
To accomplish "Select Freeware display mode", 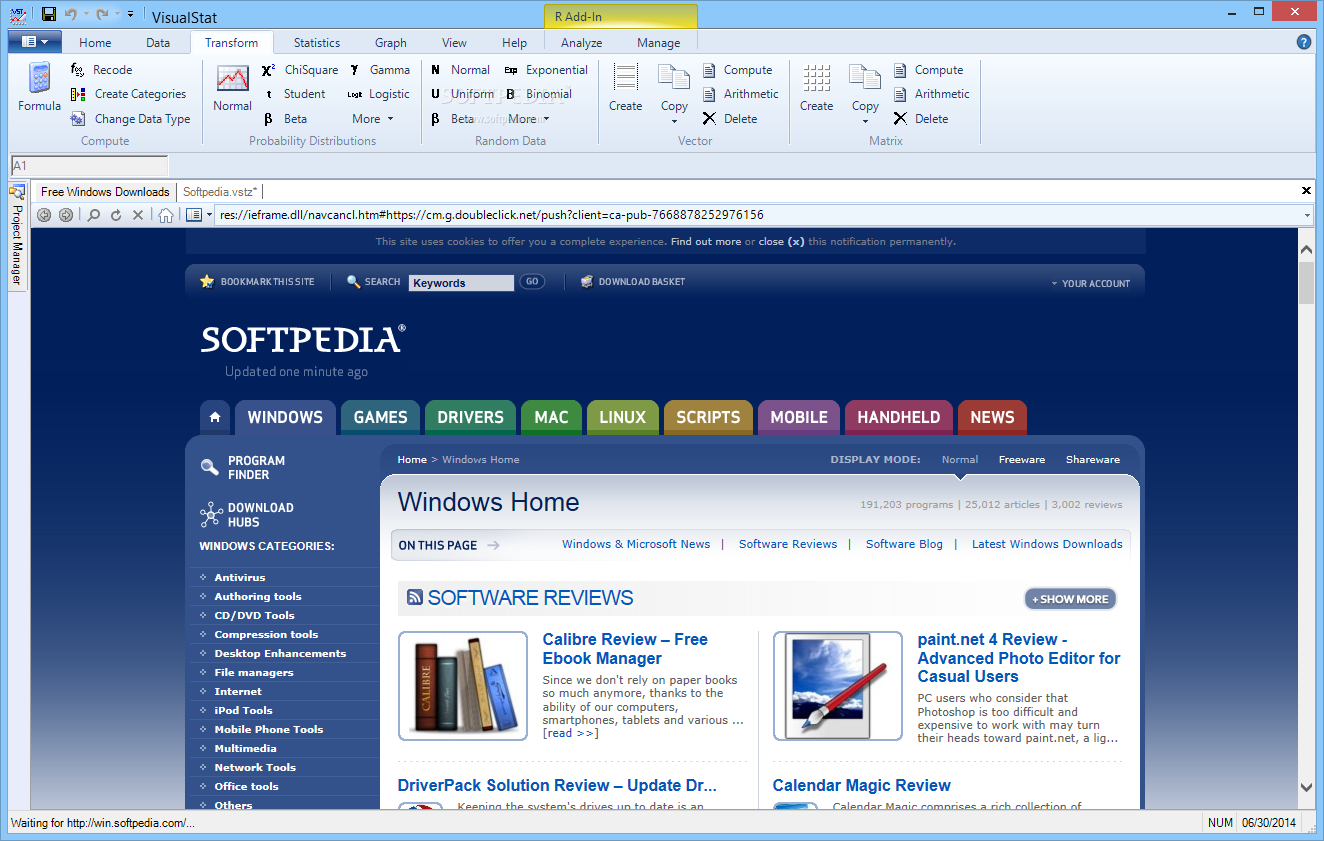I will (x=1022, y=460).
